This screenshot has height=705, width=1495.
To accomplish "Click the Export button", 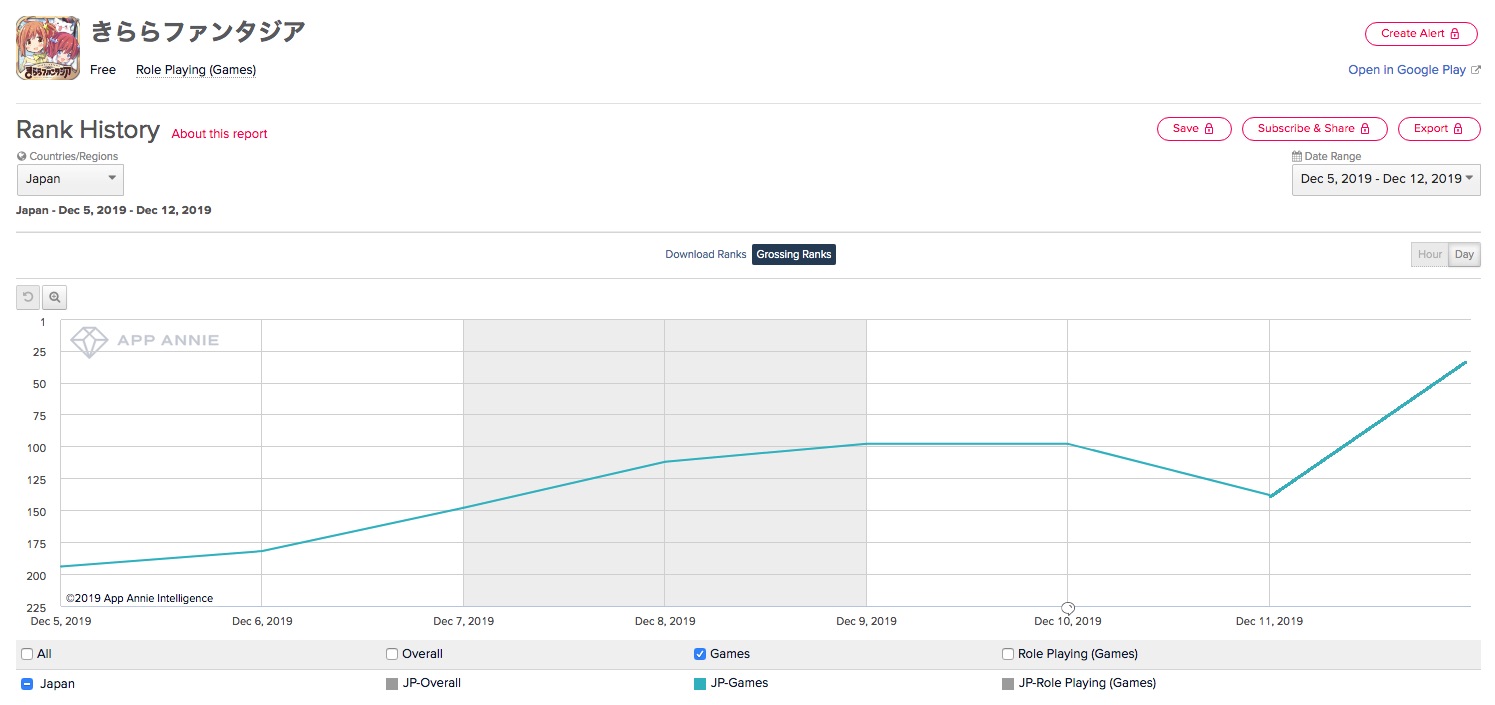I will [x=1439, y=129].
